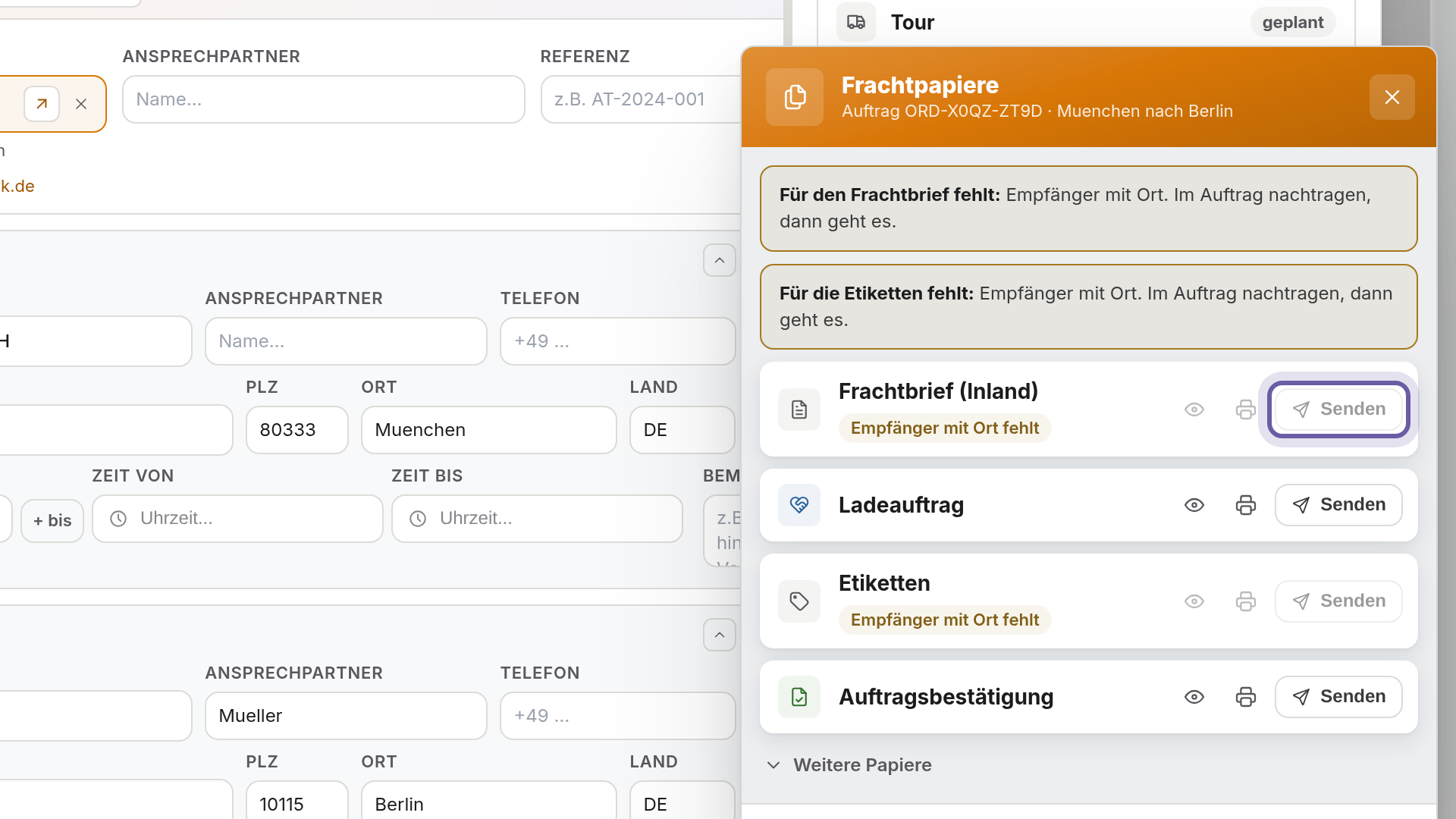
Task: Click the Frachtbrief 'Empfänger mit Ort fehlt' badge
Action: point(945,428)
